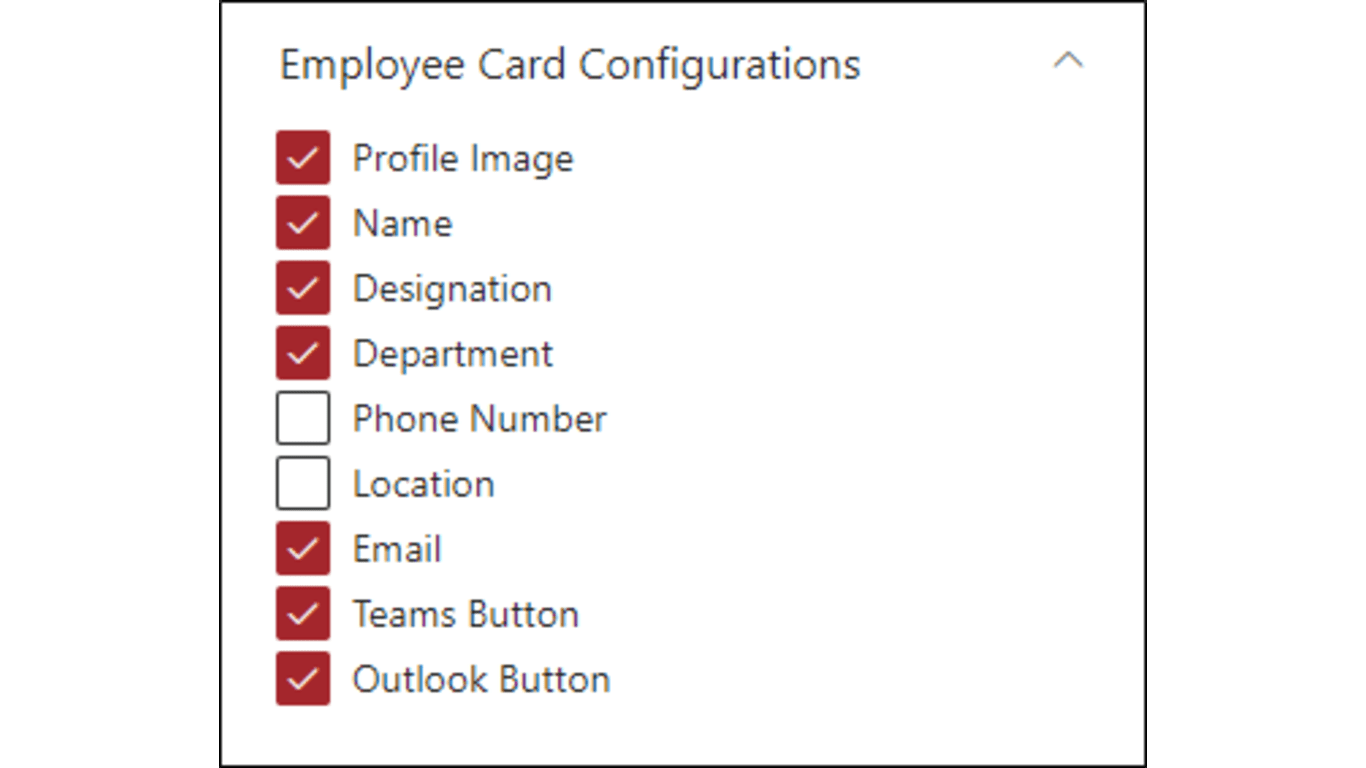The image size is (1366, 768).
Task: Disable the Department checkbox box
Action: click(x=303, y=353)
